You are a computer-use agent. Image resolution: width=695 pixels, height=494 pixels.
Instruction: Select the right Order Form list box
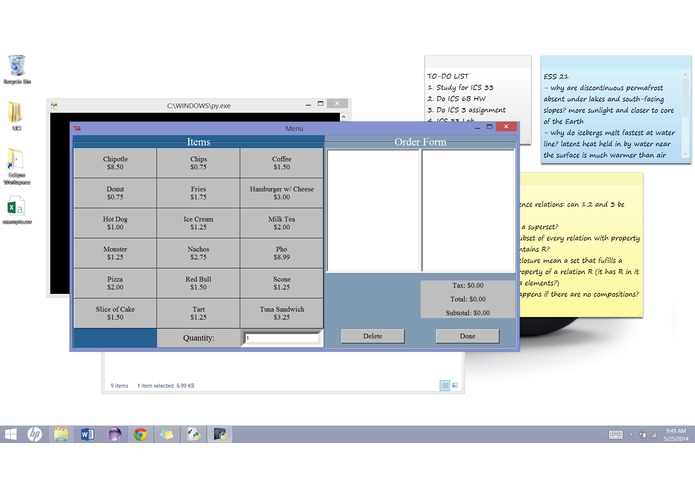468,211
